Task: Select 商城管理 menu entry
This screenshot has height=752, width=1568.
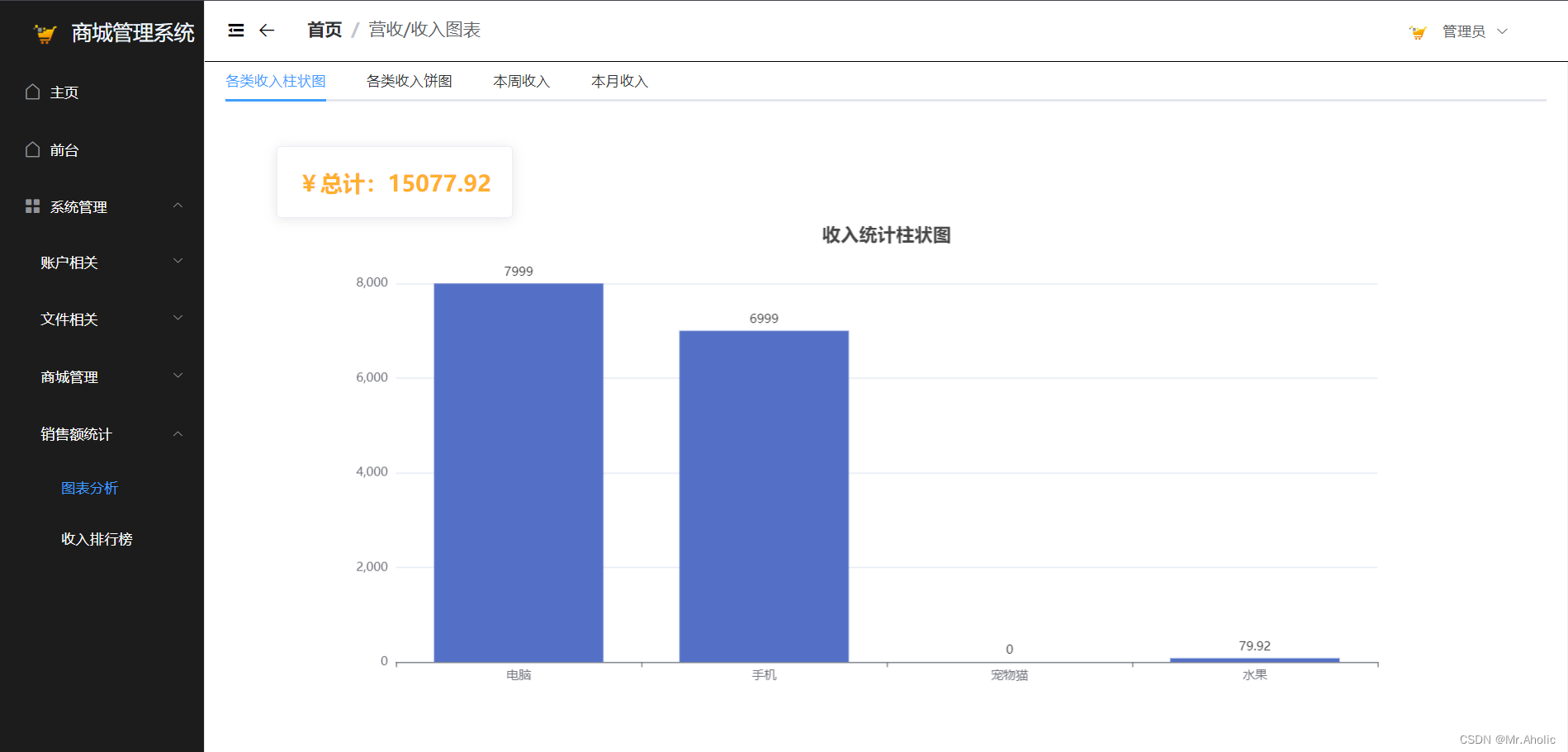Action: click(102, 377)
